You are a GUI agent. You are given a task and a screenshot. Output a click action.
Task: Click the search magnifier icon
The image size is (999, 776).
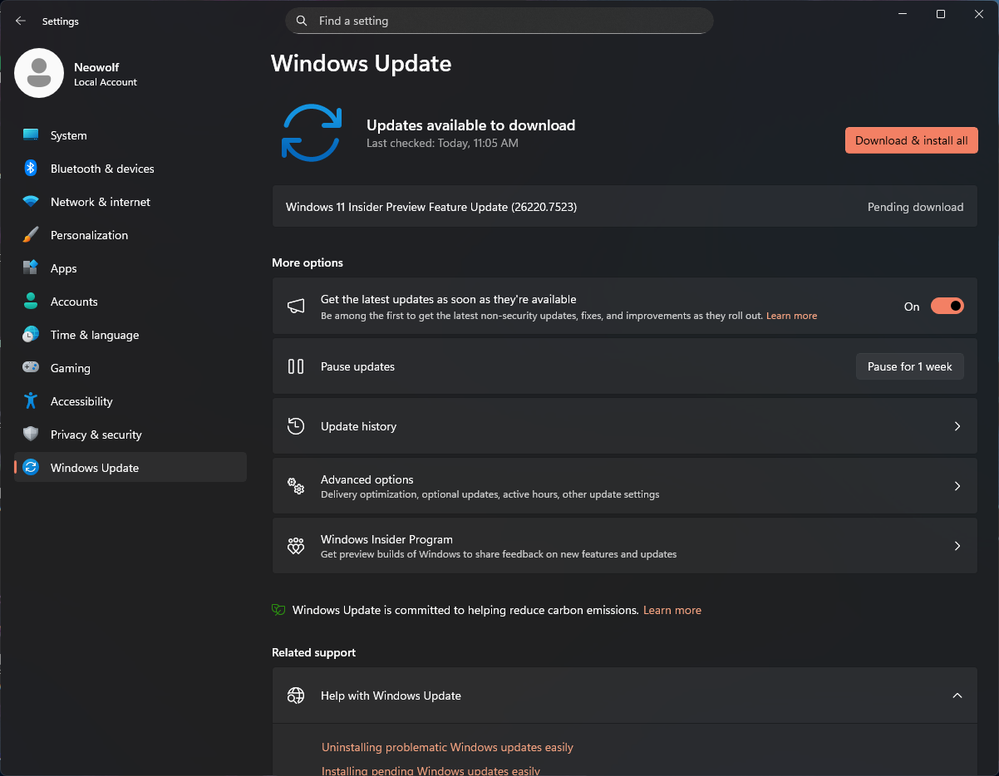pyautogui.click(x=301, y=21)
